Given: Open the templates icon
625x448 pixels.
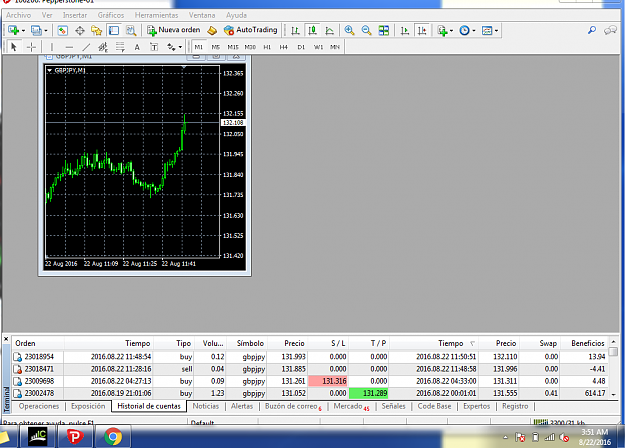Looking at the screenshot, I should [487, 30].
